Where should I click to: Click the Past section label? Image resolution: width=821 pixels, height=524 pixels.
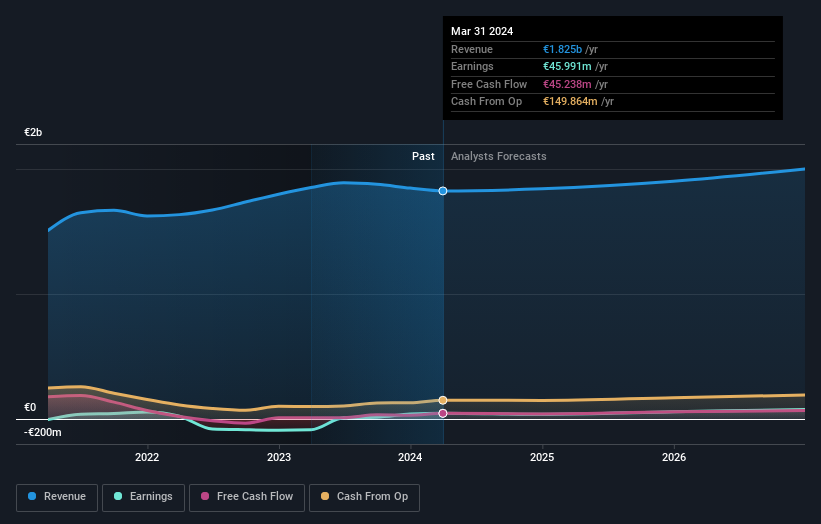click(x=423, y=157)
